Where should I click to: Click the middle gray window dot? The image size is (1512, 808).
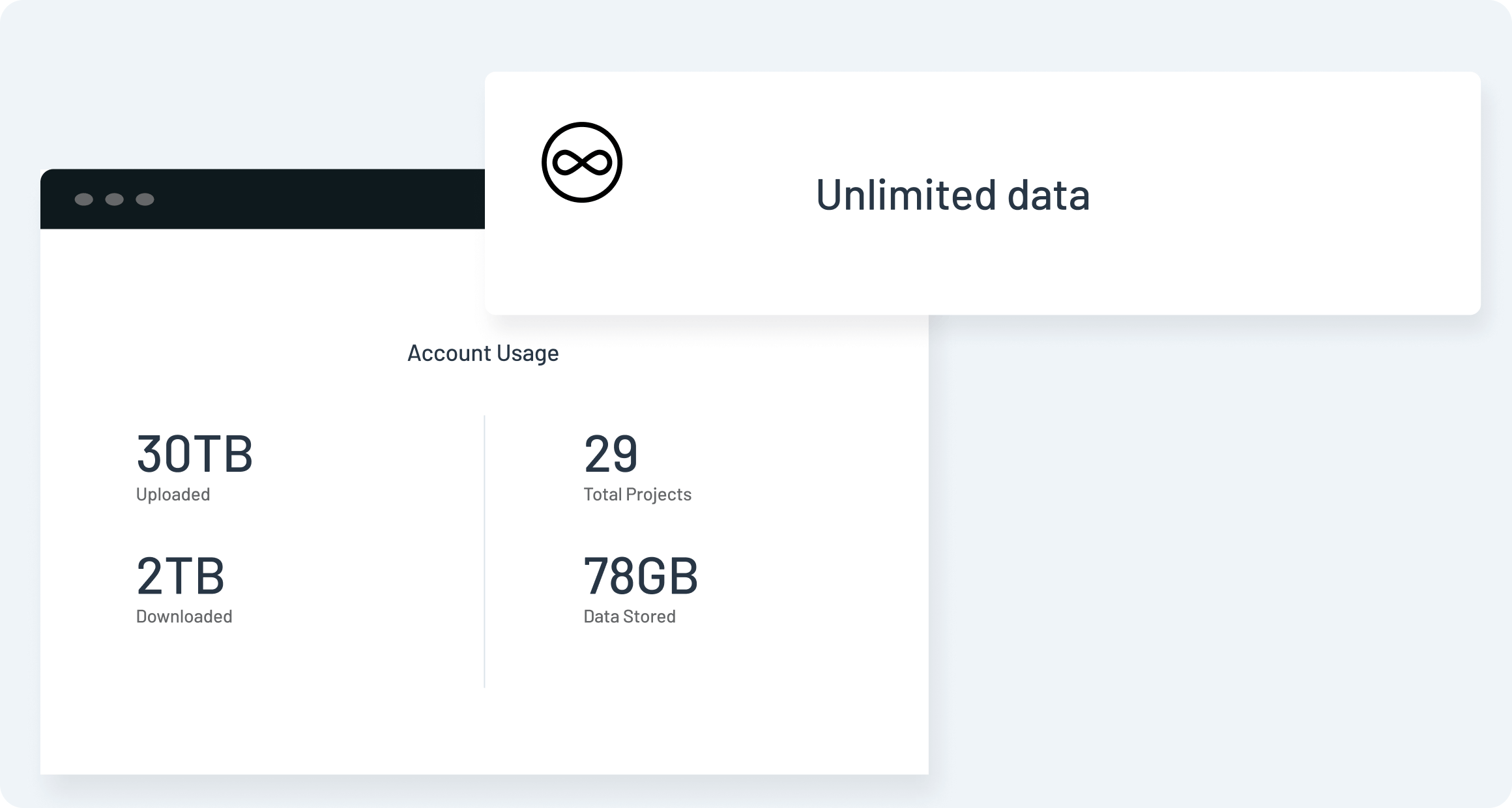(x=115, y=199)
